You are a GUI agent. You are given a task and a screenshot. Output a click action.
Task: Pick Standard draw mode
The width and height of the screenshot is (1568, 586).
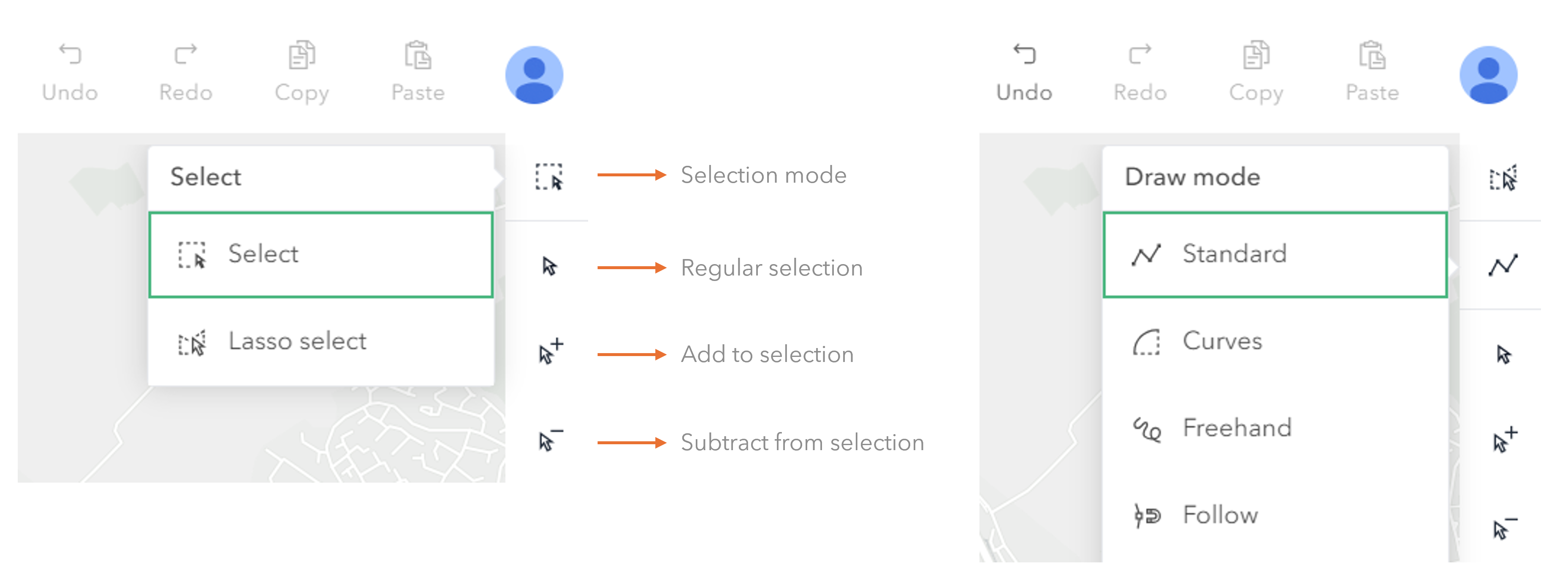pyautogui.click(x=1275, y=254)
